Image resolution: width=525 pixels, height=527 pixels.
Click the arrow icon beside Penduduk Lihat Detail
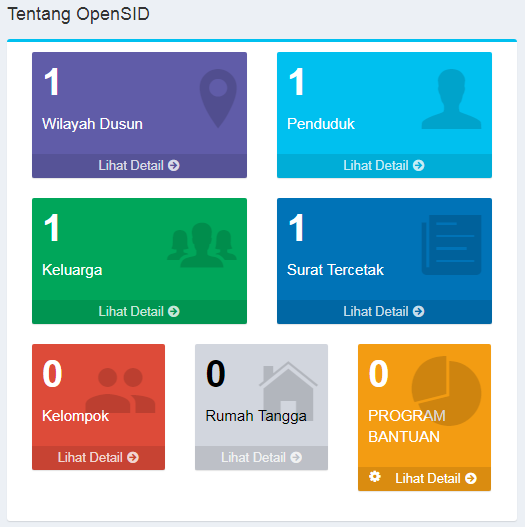(x=418, y=165)
